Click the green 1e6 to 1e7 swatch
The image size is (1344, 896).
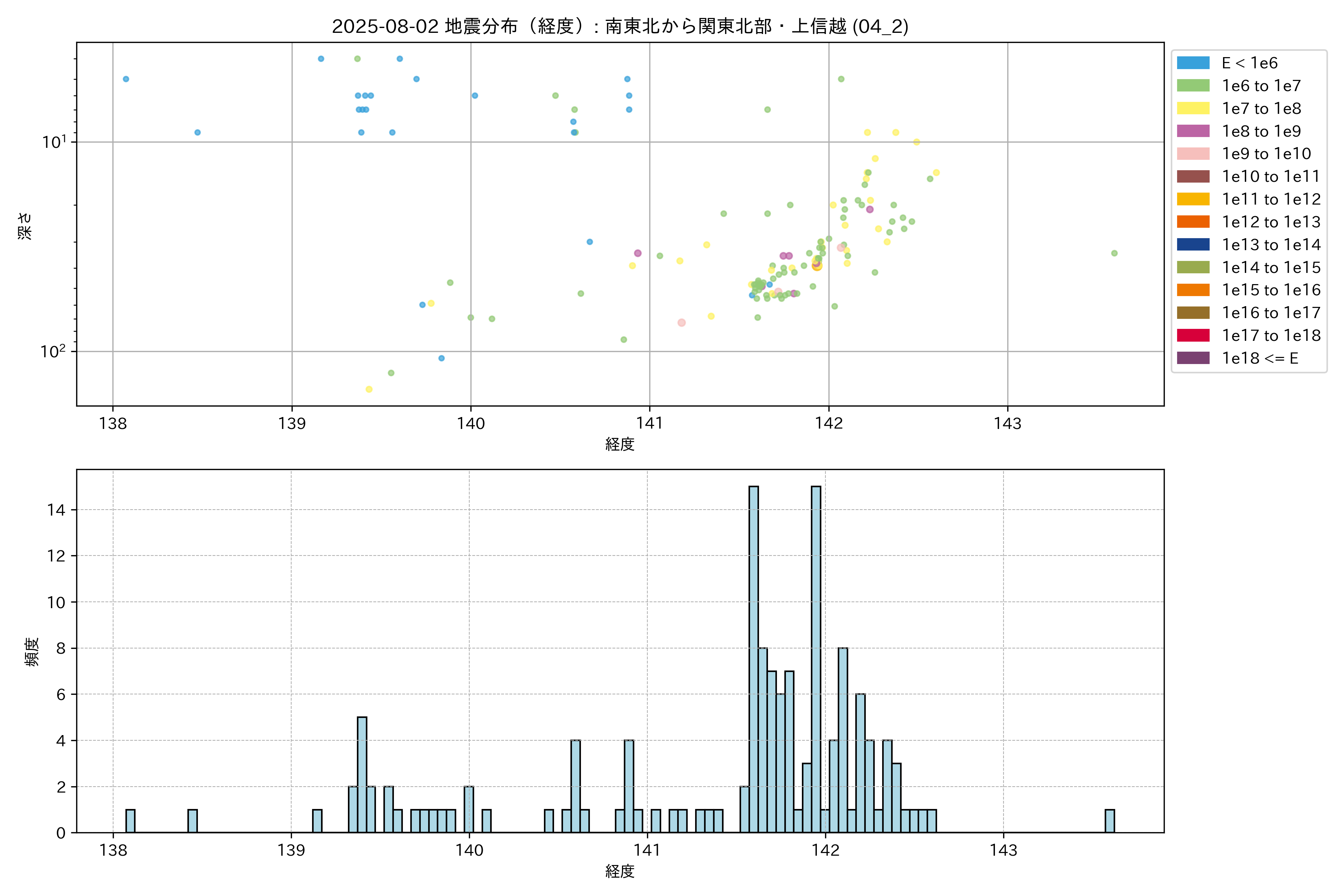tap(1192, 86)
